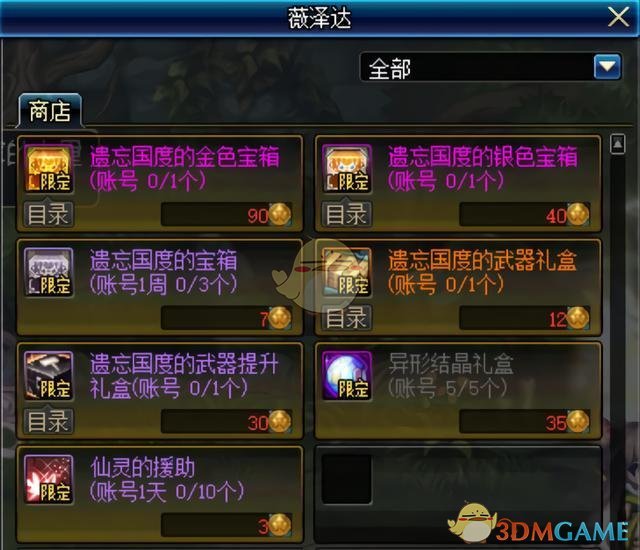Click the empty item slot
This screenshot has width=640, height=550.
[347, 479]
